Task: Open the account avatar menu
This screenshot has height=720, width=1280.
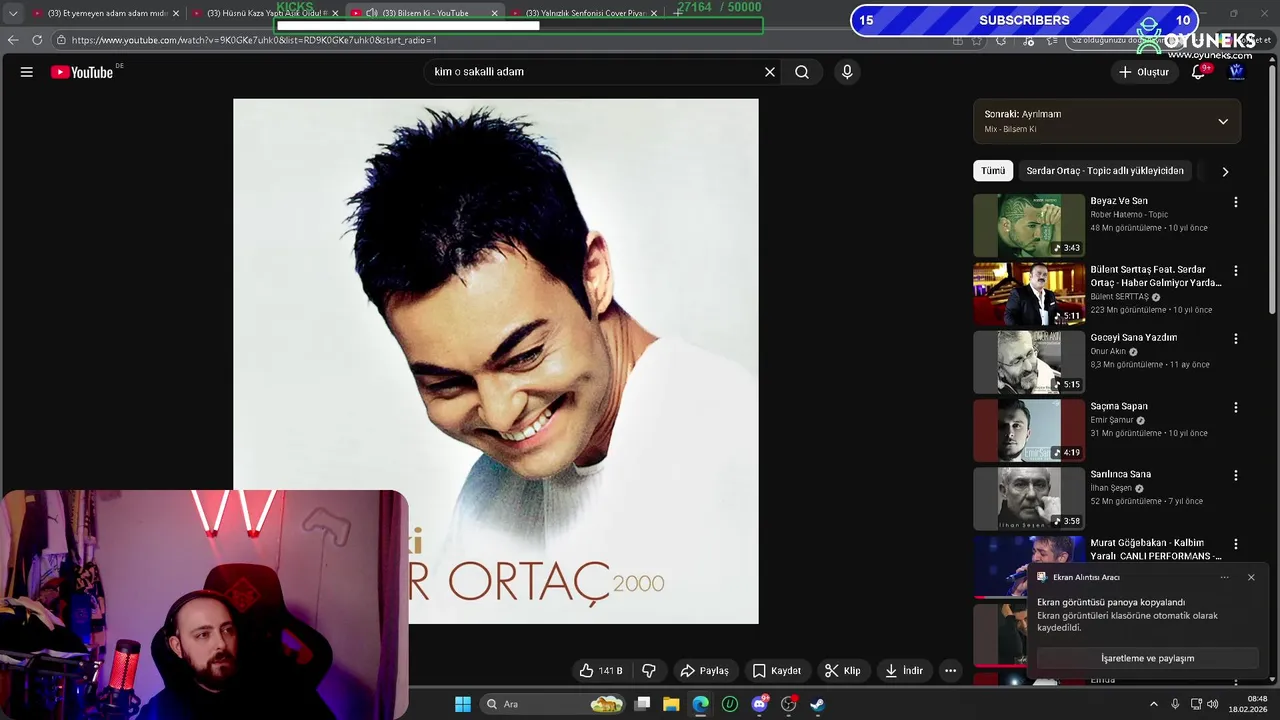Action: coord(1236,72)
